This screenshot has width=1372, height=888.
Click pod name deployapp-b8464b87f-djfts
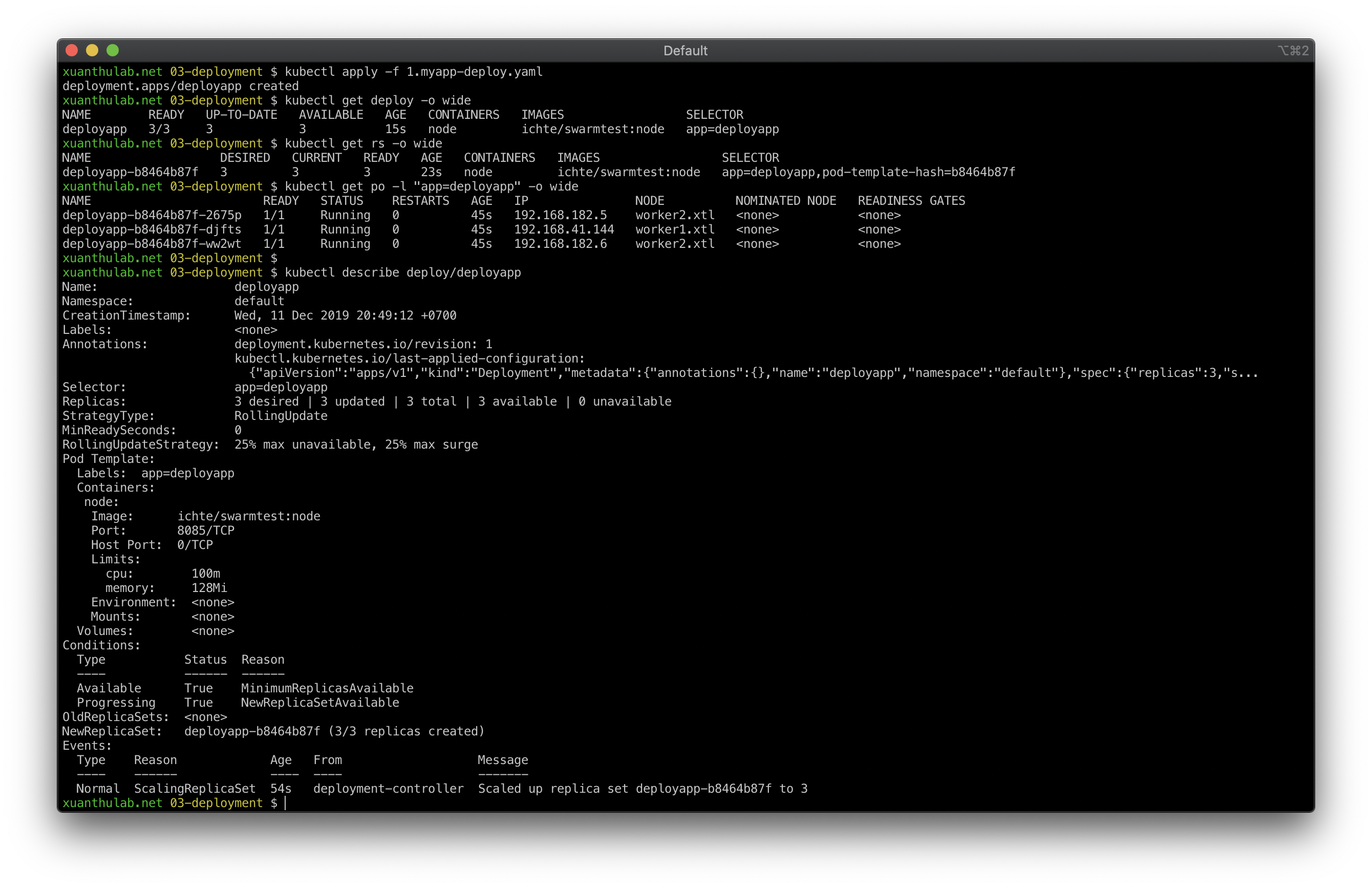(x=152, y=229)
